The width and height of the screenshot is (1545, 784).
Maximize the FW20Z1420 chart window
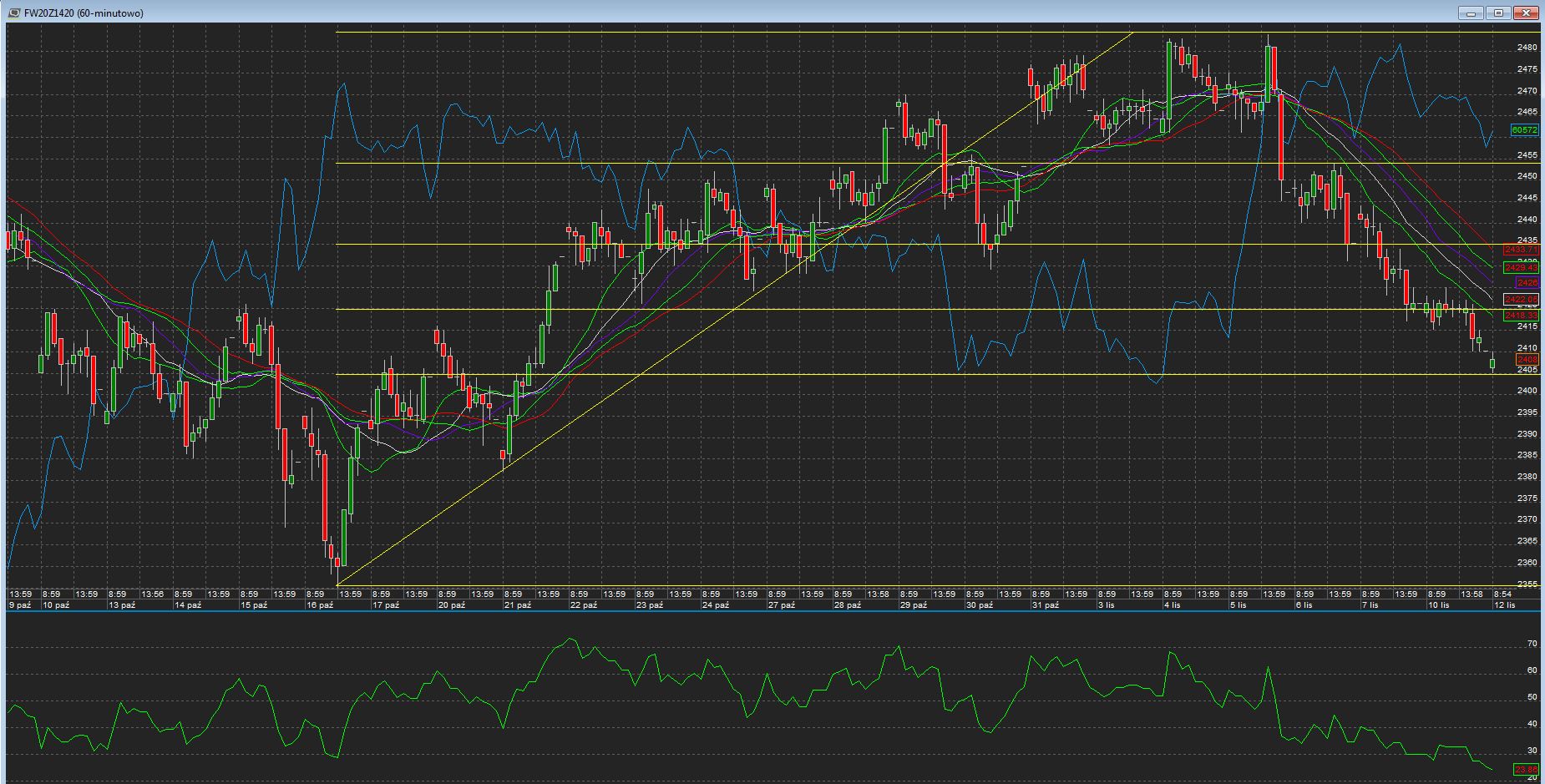coord(1498,13)
